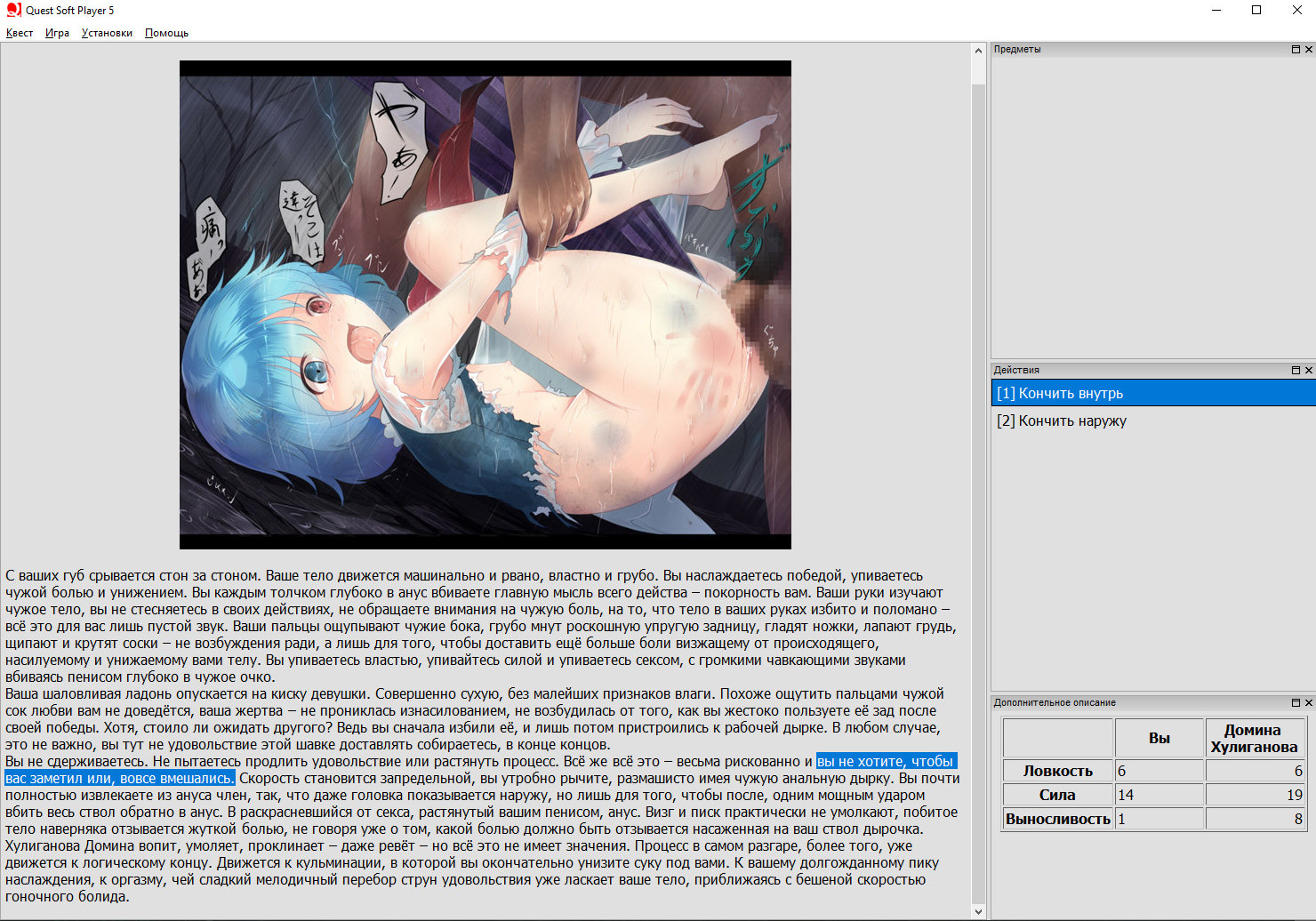The height and width of the screenshot is (921, 1316).
Task: Undock the Дополнительное описание panel
Action: tap(1296, 702)
